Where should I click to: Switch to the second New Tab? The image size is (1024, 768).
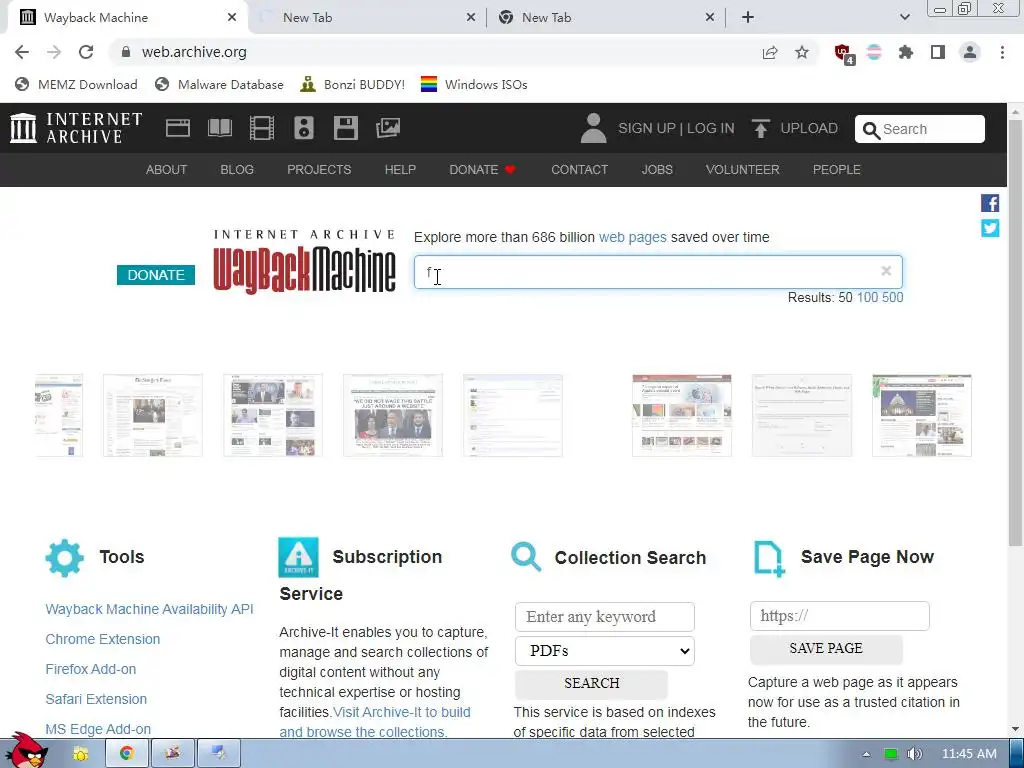pos(366,18)
